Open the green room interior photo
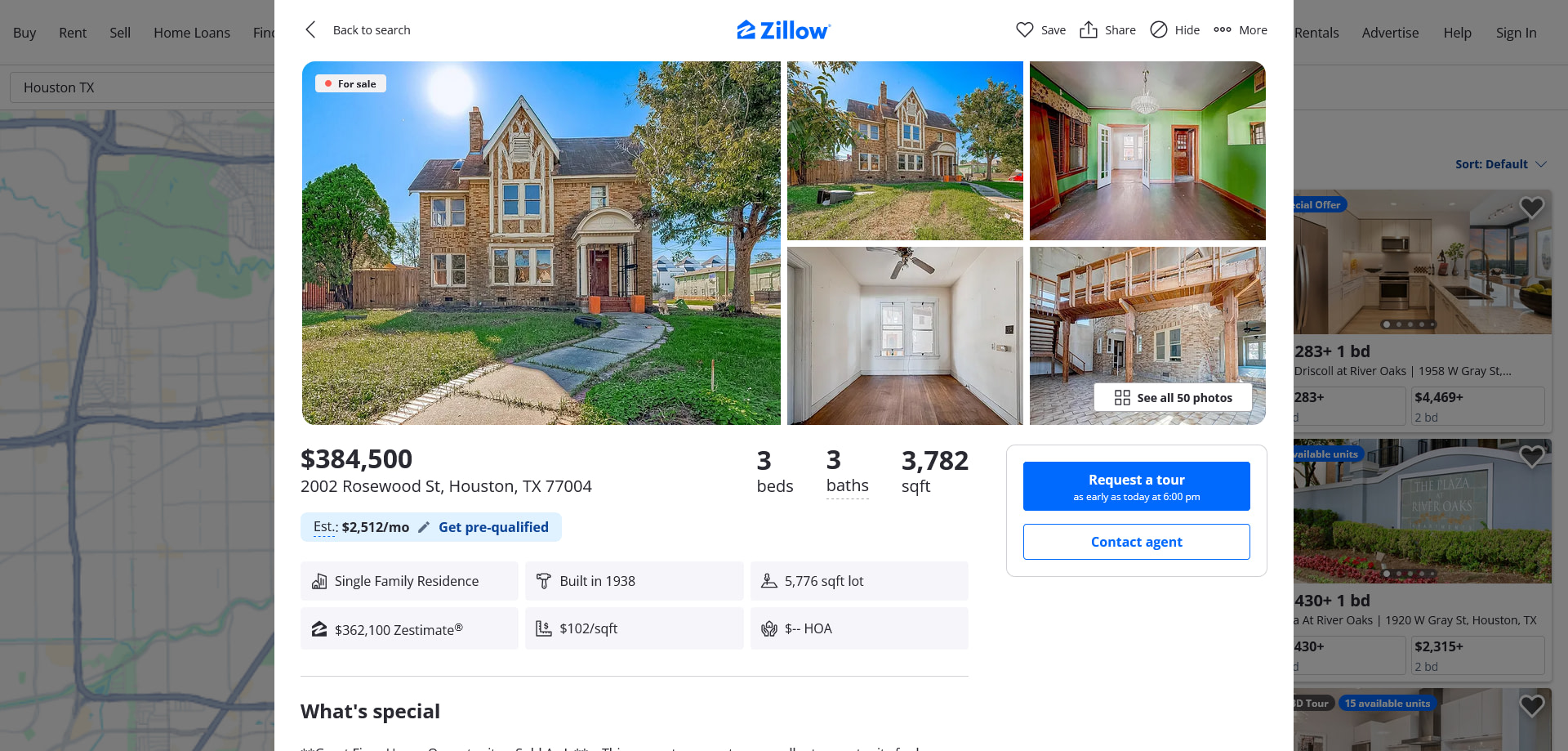The height and width of the screenshot is (751, 1568). pyautogui.click(x=1147, y=150)
